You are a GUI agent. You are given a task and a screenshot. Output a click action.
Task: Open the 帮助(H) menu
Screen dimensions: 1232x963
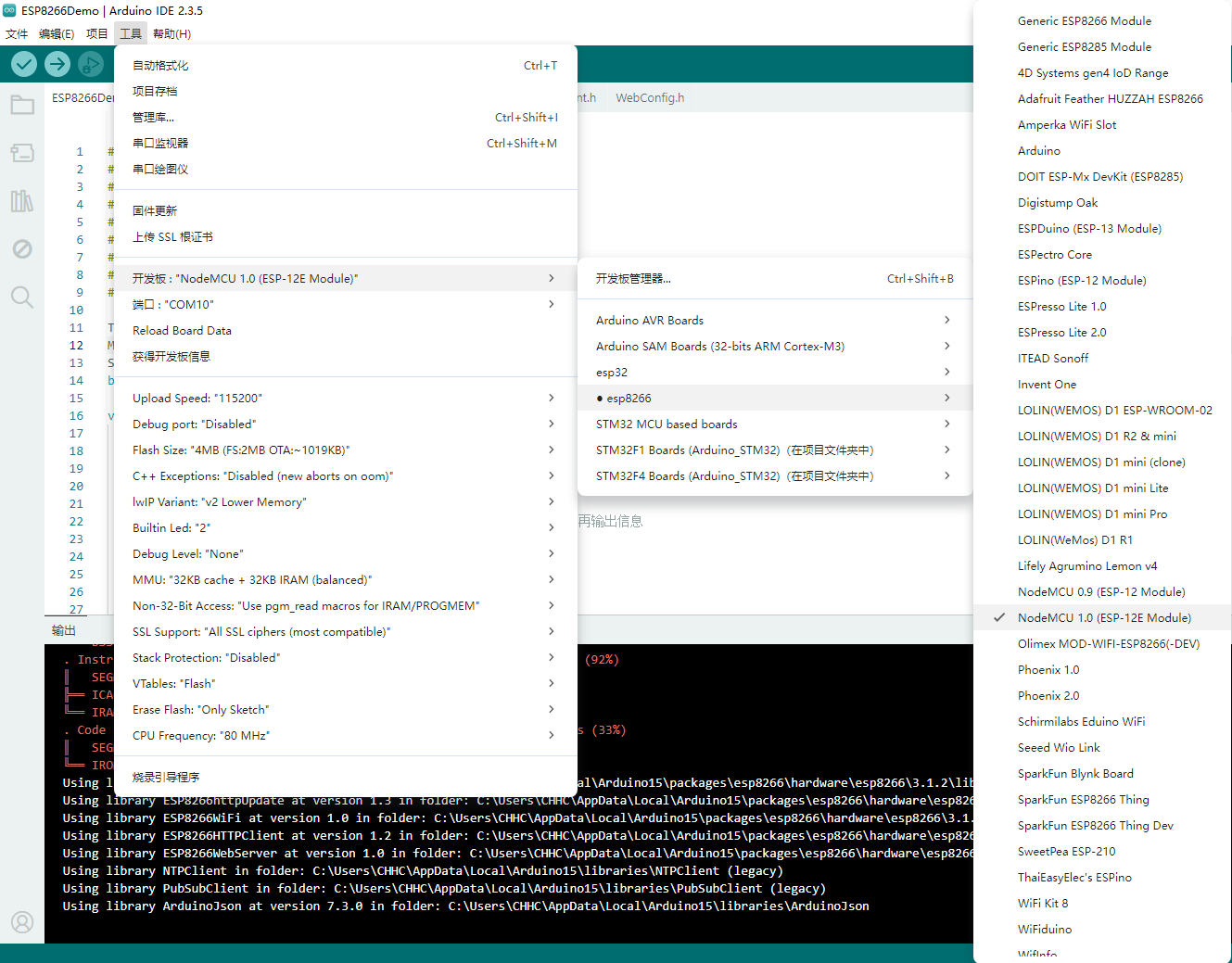click(171, 33)
